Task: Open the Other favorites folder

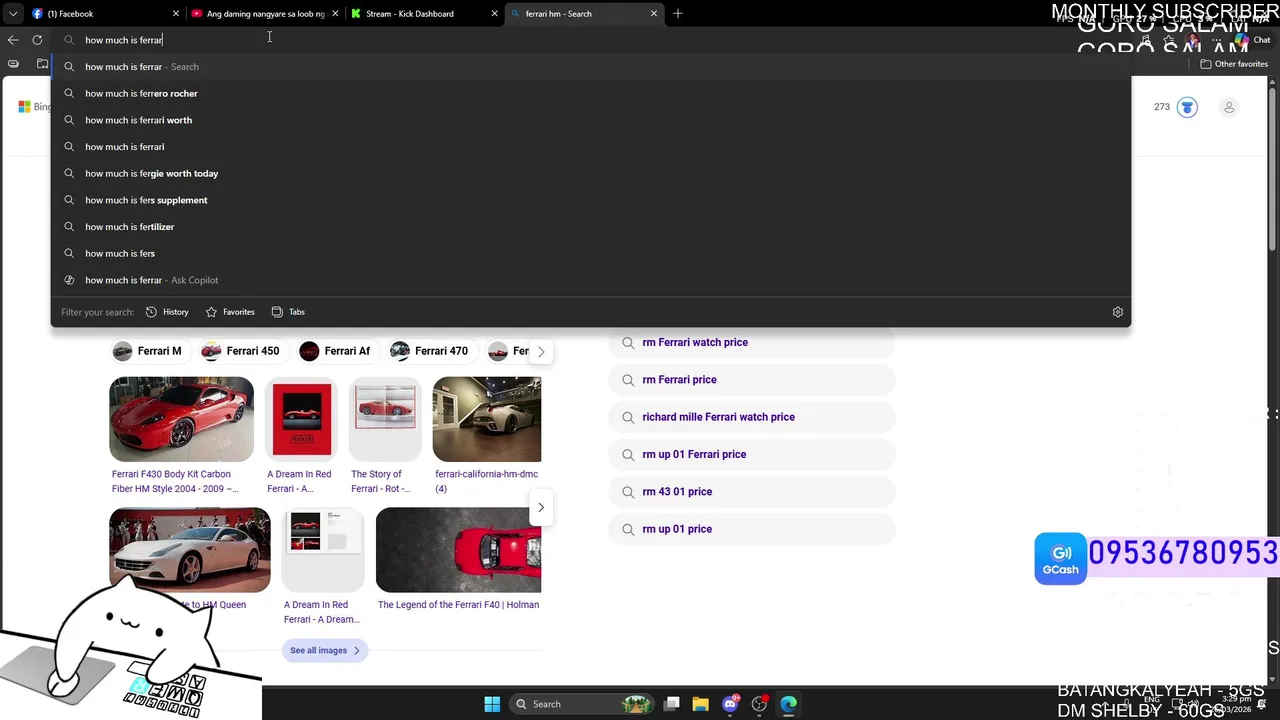Action: point(1234,64)
